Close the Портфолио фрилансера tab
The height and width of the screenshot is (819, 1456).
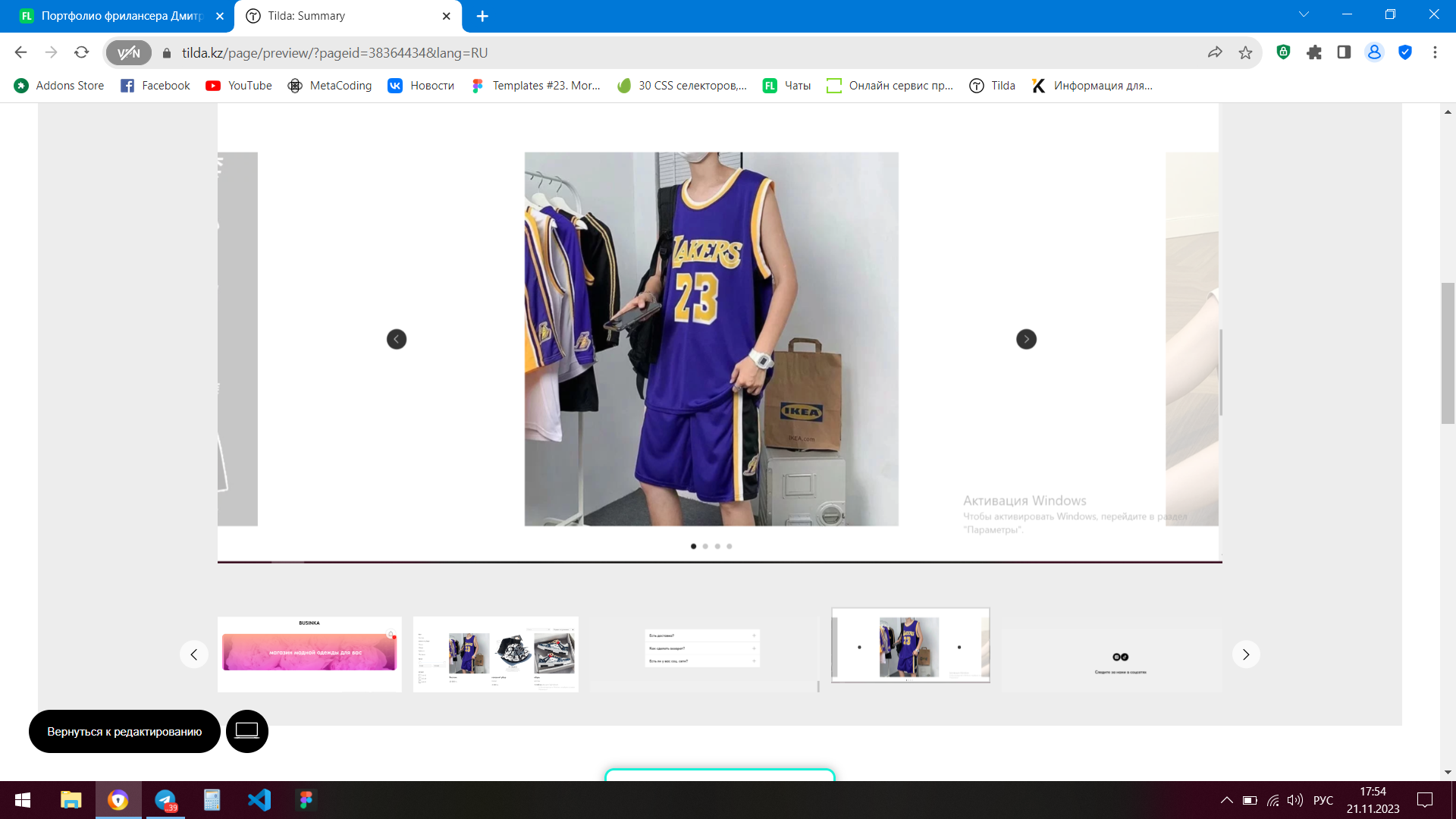point(220,16)
